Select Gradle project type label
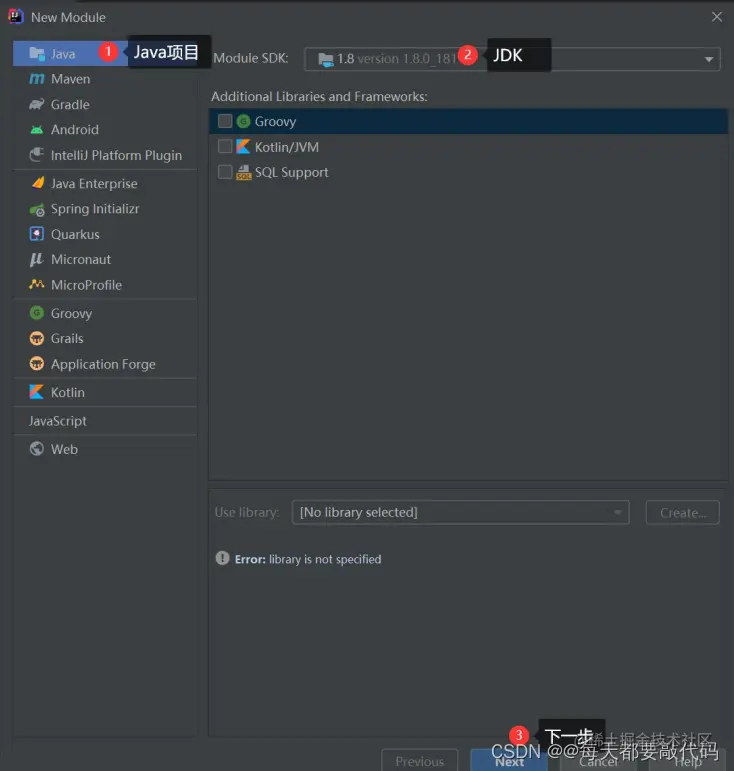 pos(70,105)
